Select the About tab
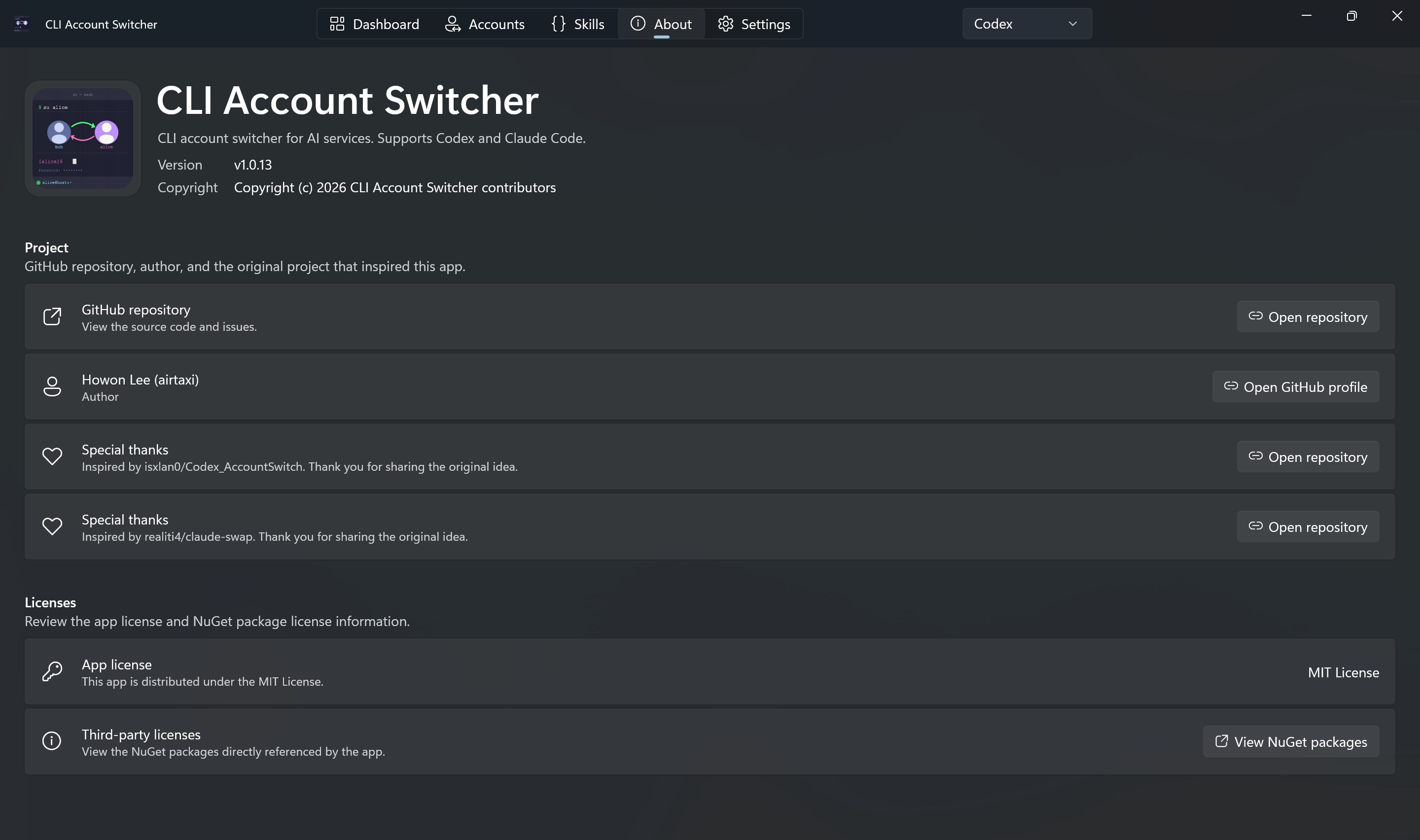The width and height of the screenshot is (1420, 840). [x=661, y=24]
